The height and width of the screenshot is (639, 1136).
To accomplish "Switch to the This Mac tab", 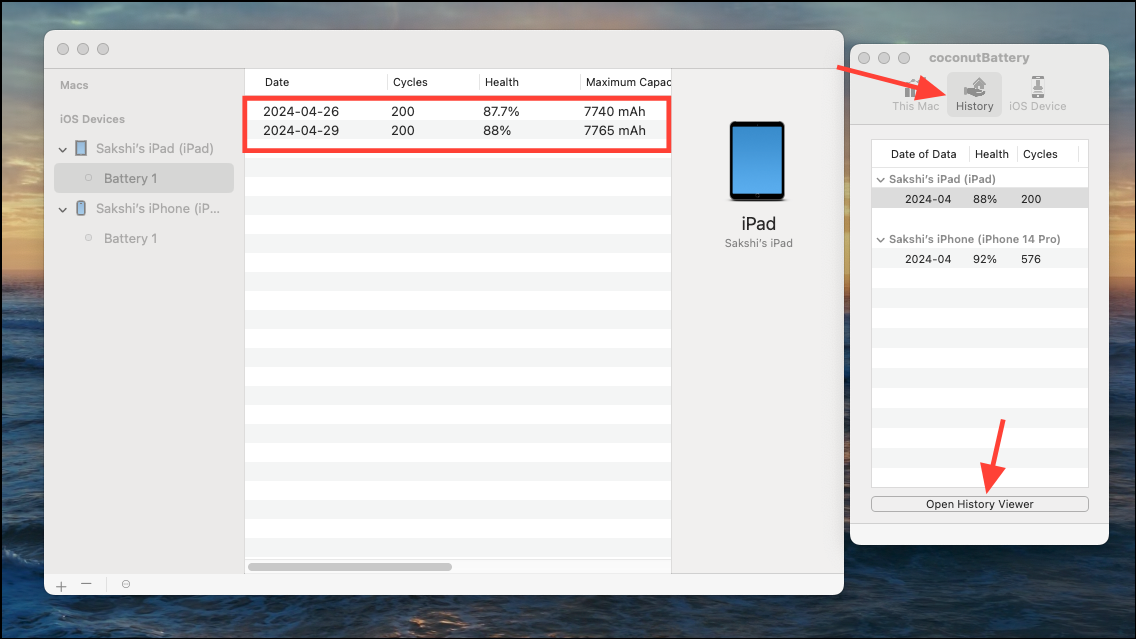I will (915, 94).
